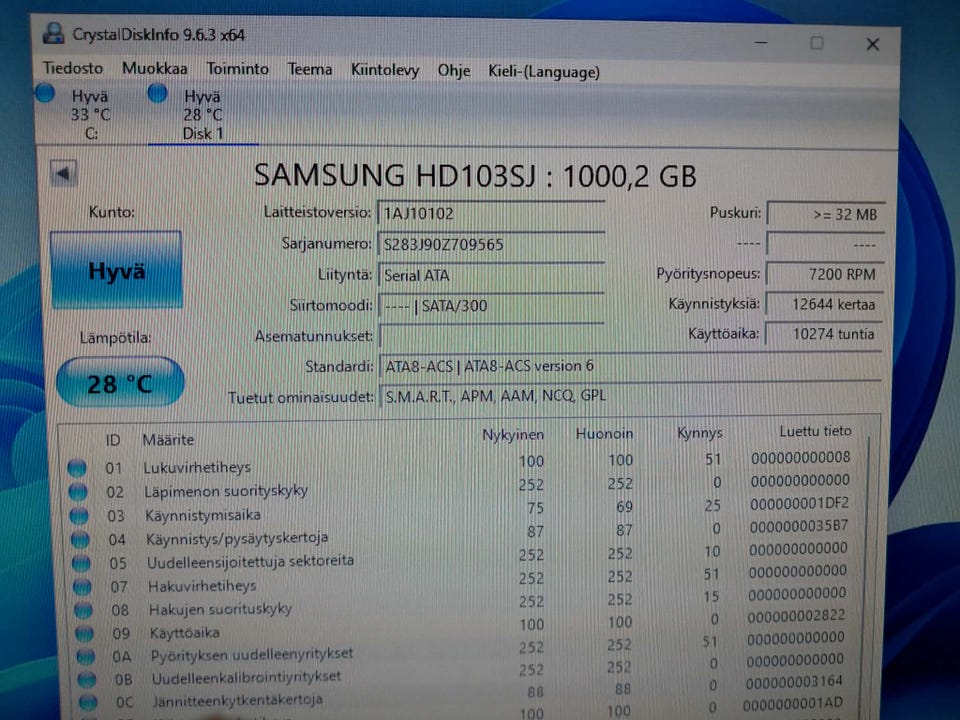This screenshot has height=720, width=960.
Task: Click the blue status dot for Disk 1
Action: pos(158,93)
